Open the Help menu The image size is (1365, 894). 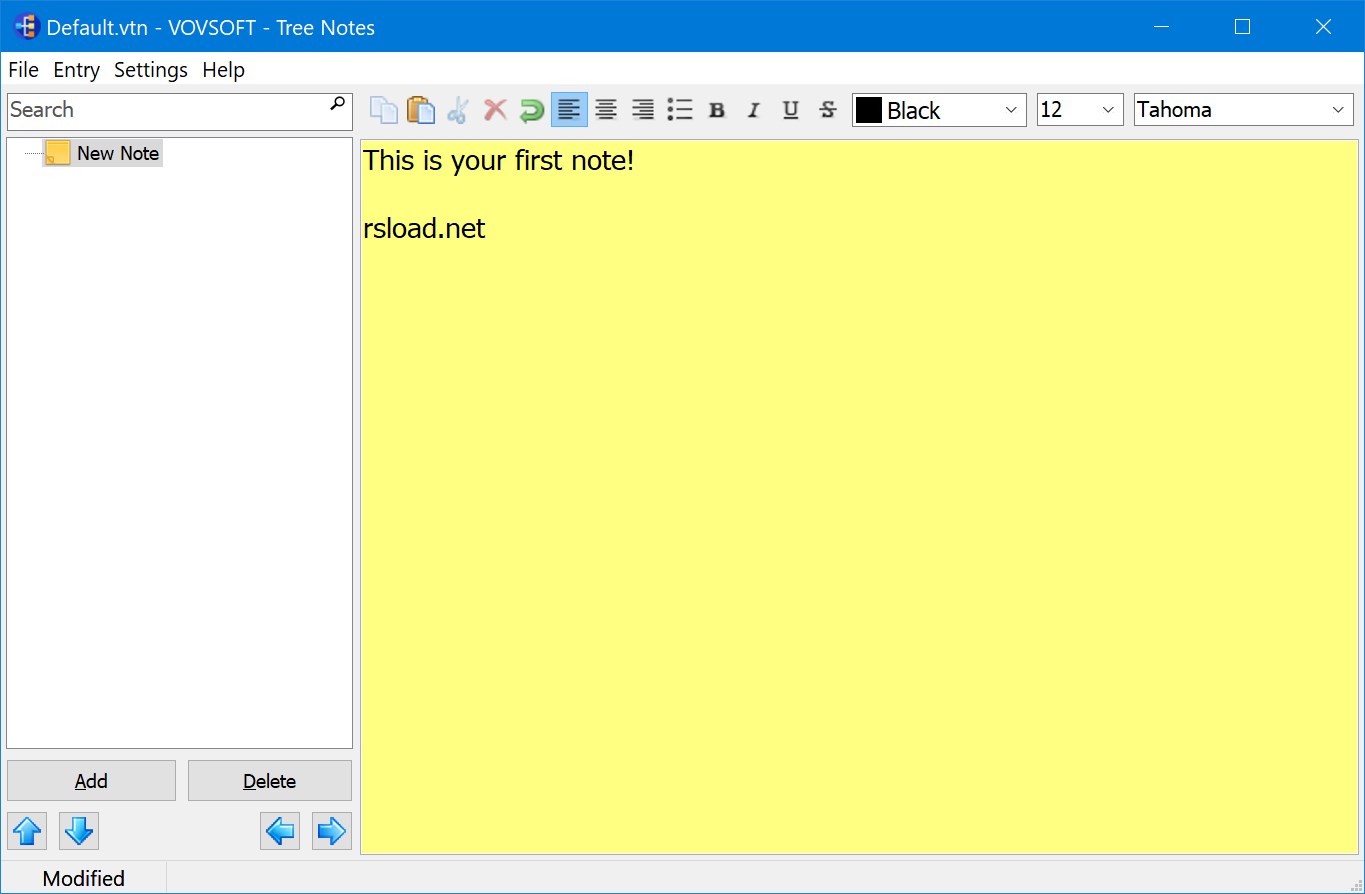223,70
